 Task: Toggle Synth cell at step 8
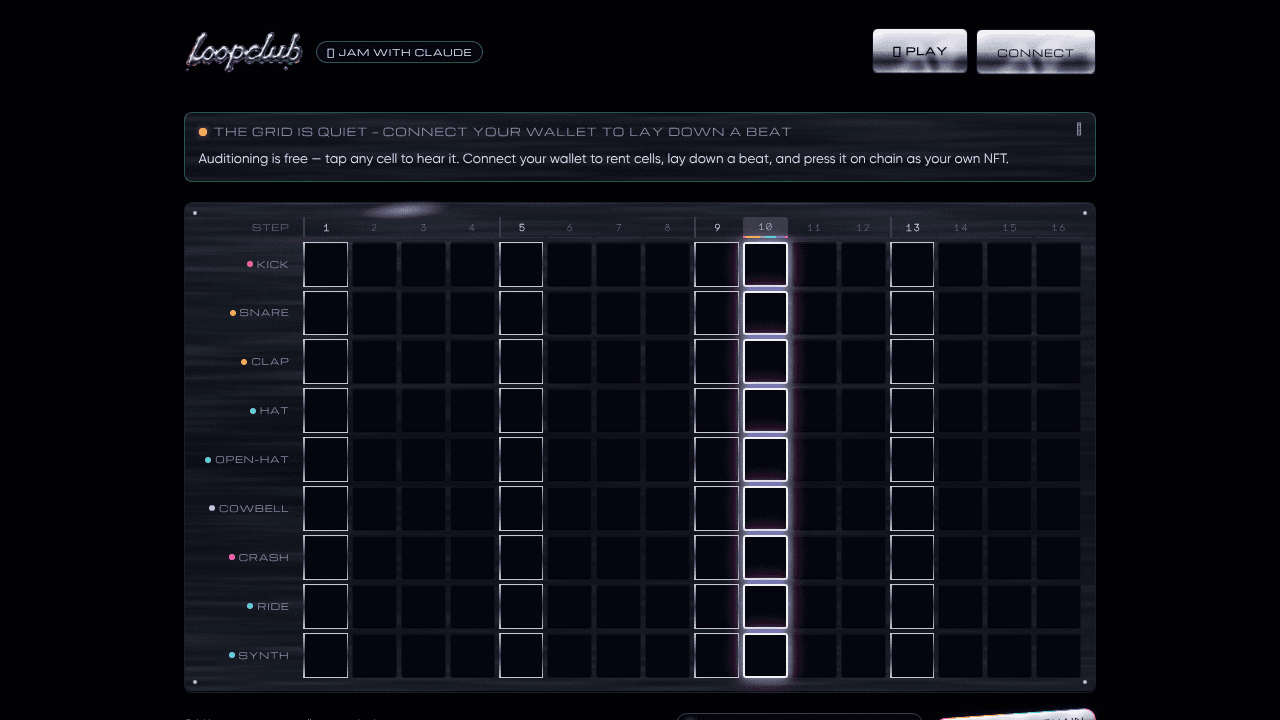[x=668, y=656]
